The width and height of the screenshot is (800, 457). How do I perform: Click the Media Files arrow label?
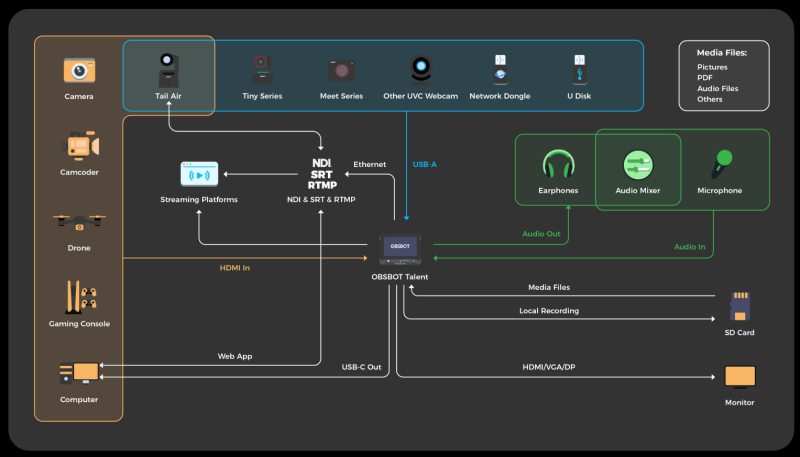tap(549, 287)
